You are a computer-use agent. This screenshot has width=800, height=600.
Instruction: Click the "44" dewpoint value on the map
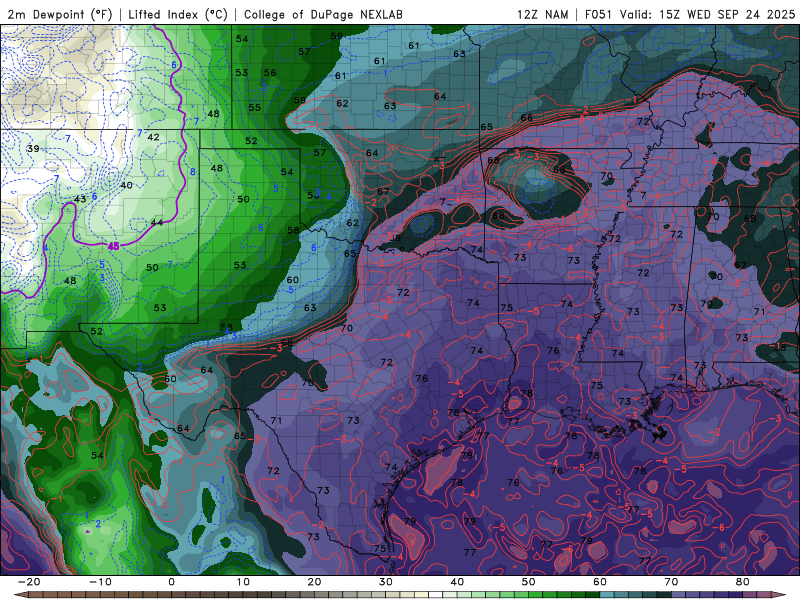coord(157,222)
